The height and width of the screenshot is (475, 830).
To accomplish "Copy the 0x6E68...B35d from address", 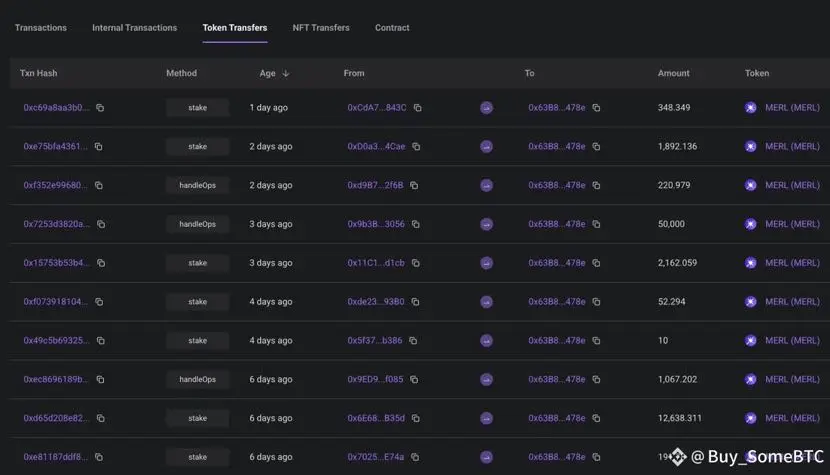I will pos(416,419).
